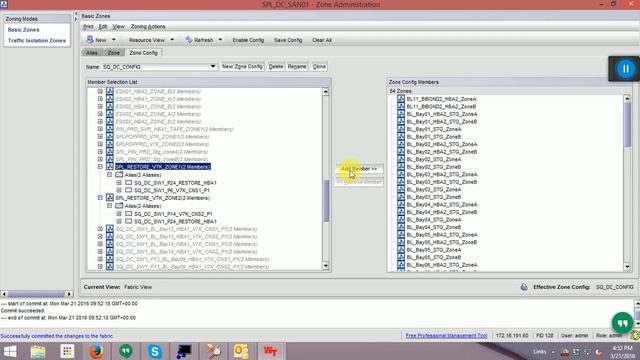The width and height of the screenshot is (640, 360).
Task: Click the Member Selection List scrollbar thumb
Action: 325,200
